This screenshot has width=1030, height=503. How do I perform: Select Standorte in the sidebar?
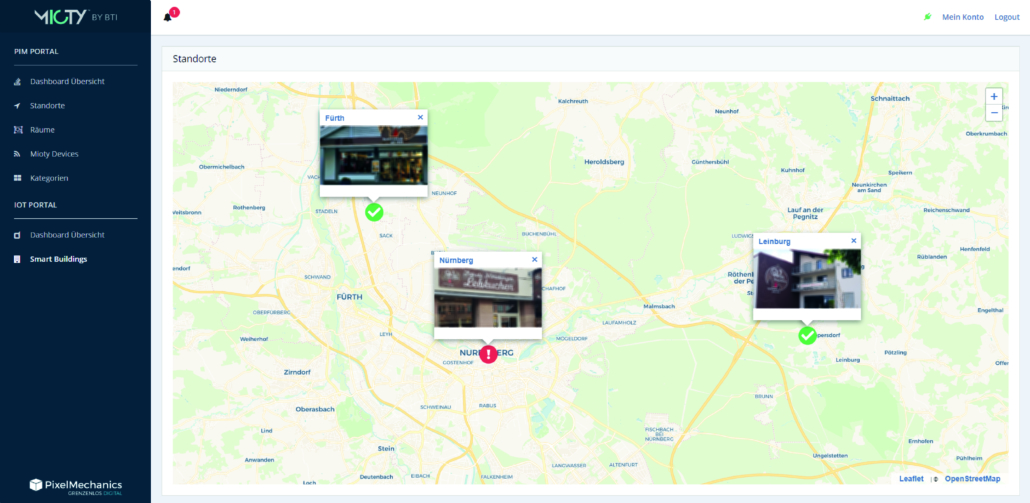point(47,105)
